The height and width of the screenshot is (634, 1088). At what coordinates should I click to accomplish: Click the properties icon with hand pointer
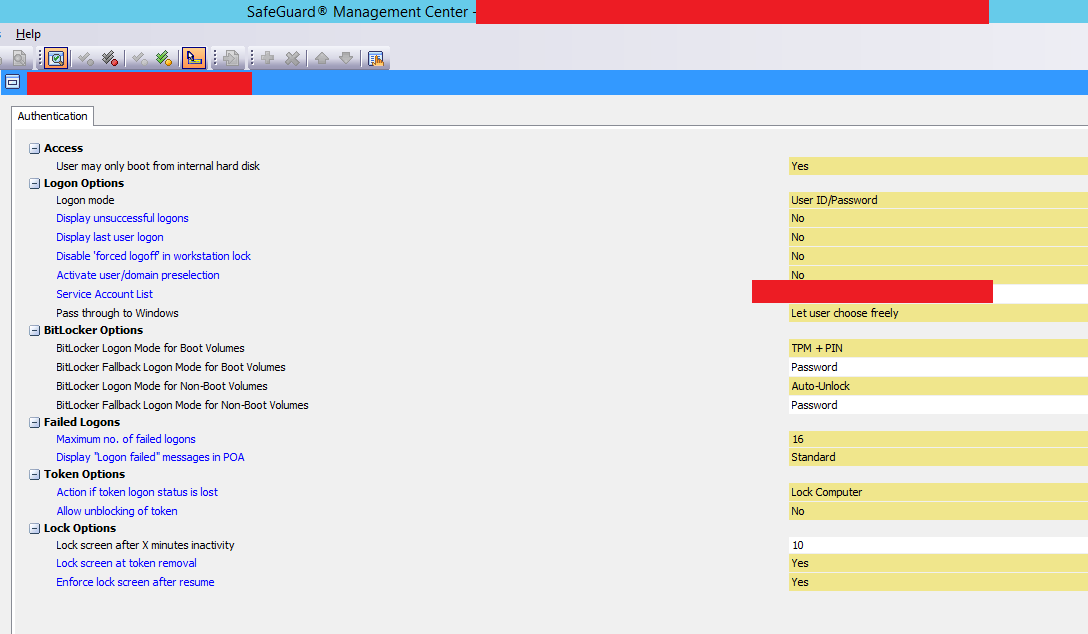[x=376, y=58]
